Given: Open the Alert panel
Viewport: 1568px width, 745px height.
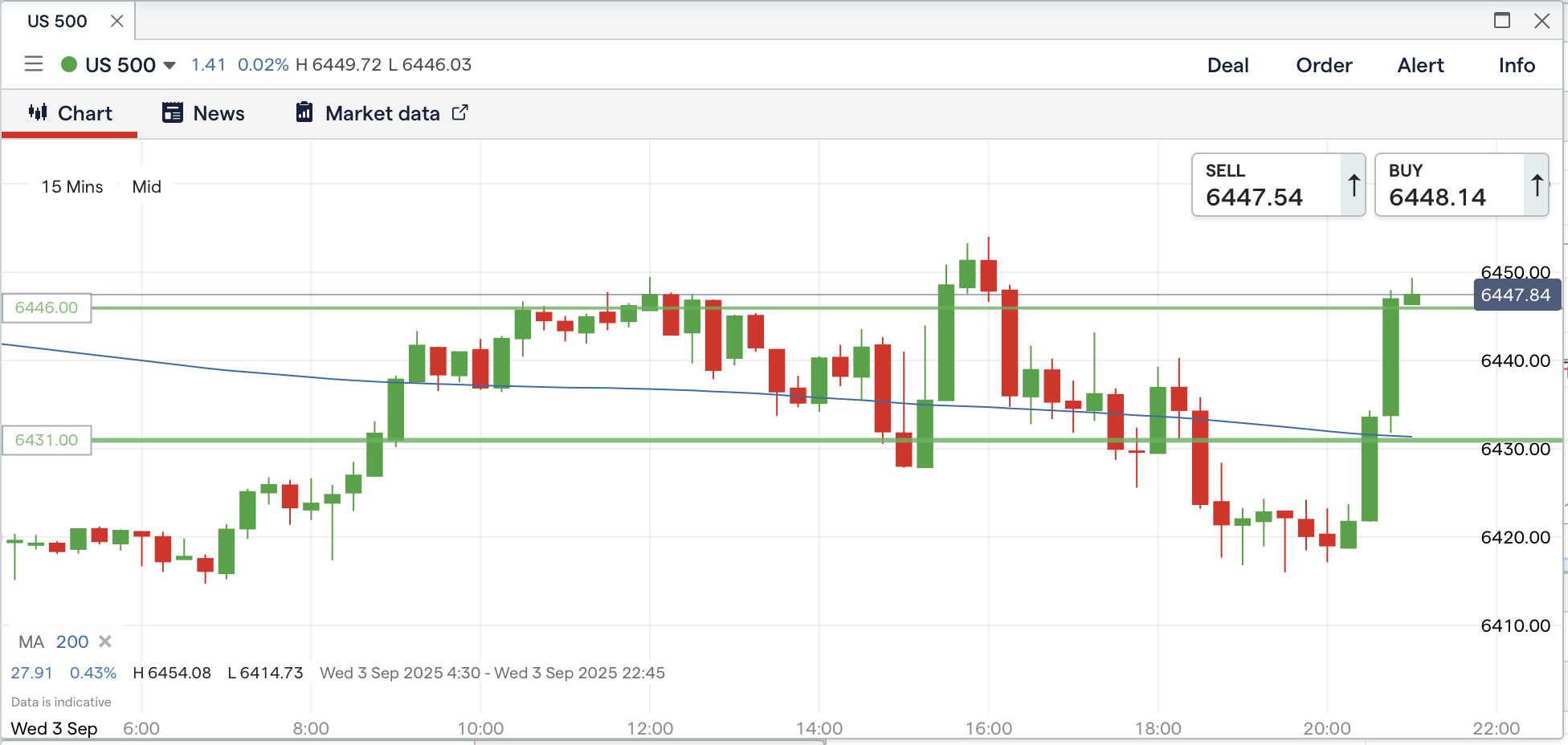Looking at the screenshot, I should click(1420, 65).
